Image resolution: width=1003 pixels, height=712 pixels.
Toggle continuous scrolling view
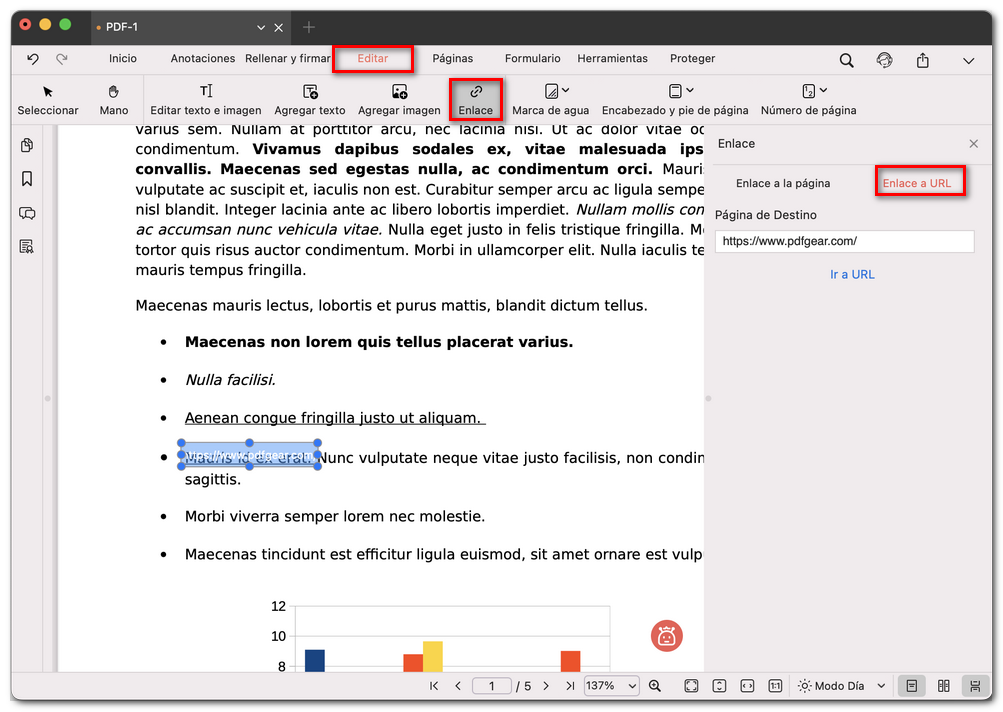[x=974, y=686]
